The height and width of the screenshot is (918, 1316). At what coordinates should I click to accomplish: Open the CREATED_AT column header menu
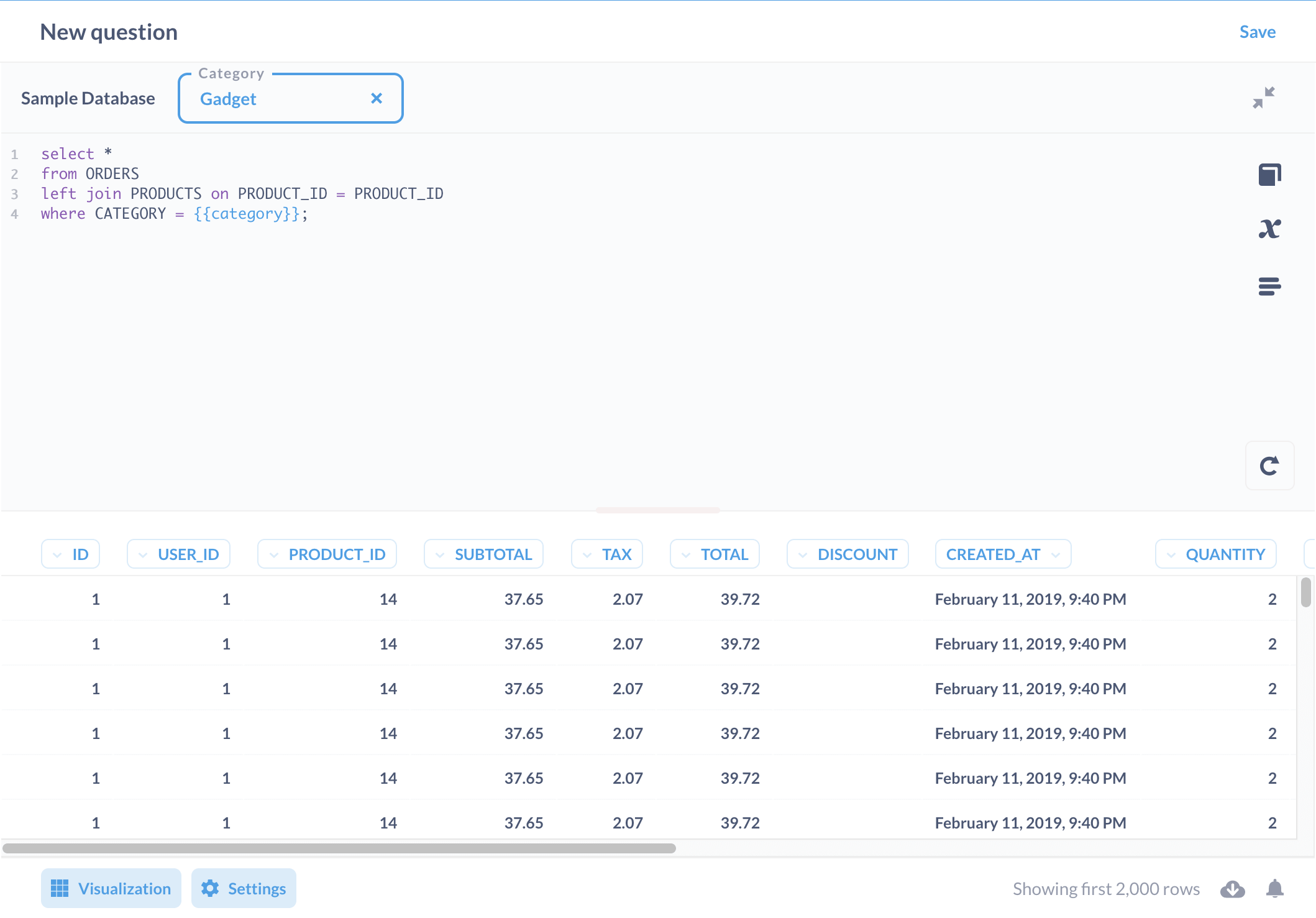coord(1003,554)
